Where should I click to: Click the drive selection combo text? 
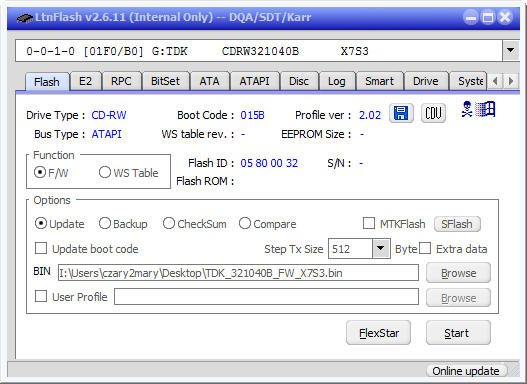pos(259,51)
